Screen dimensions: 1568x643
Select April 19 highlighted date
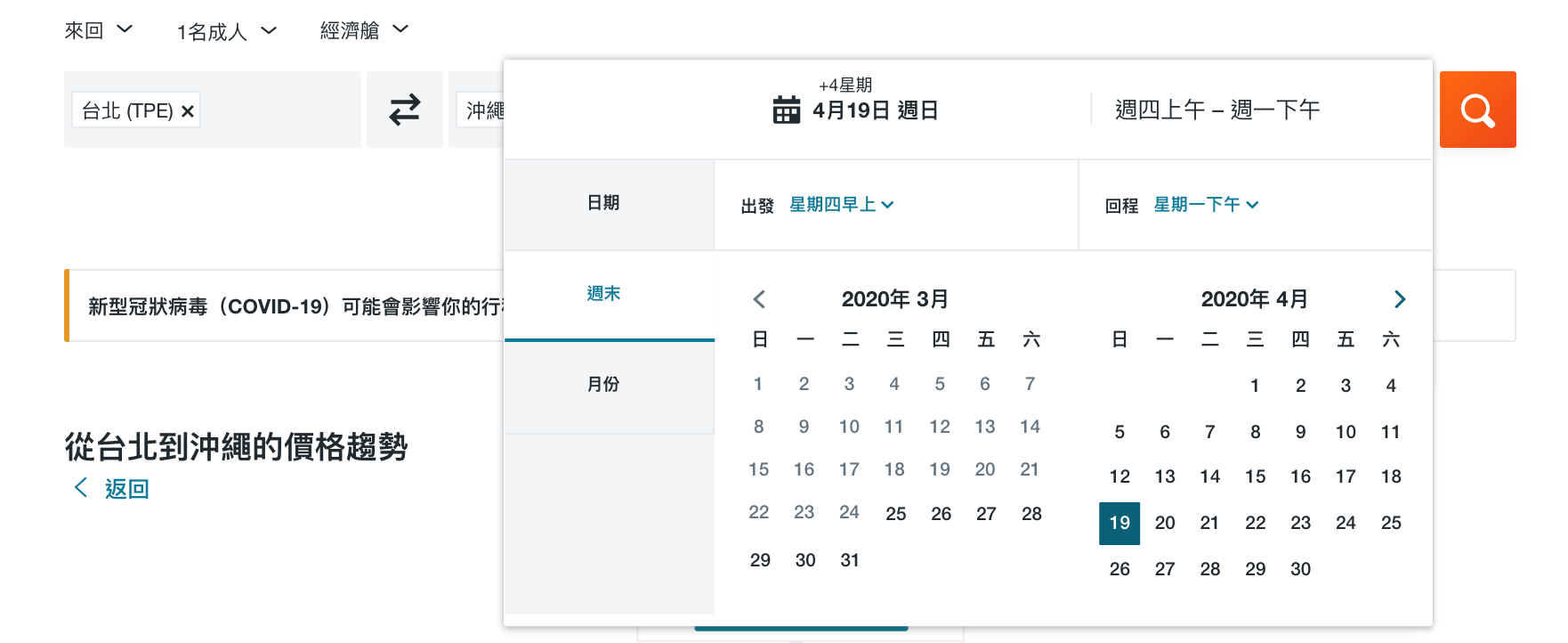(x=1119, y=523)
